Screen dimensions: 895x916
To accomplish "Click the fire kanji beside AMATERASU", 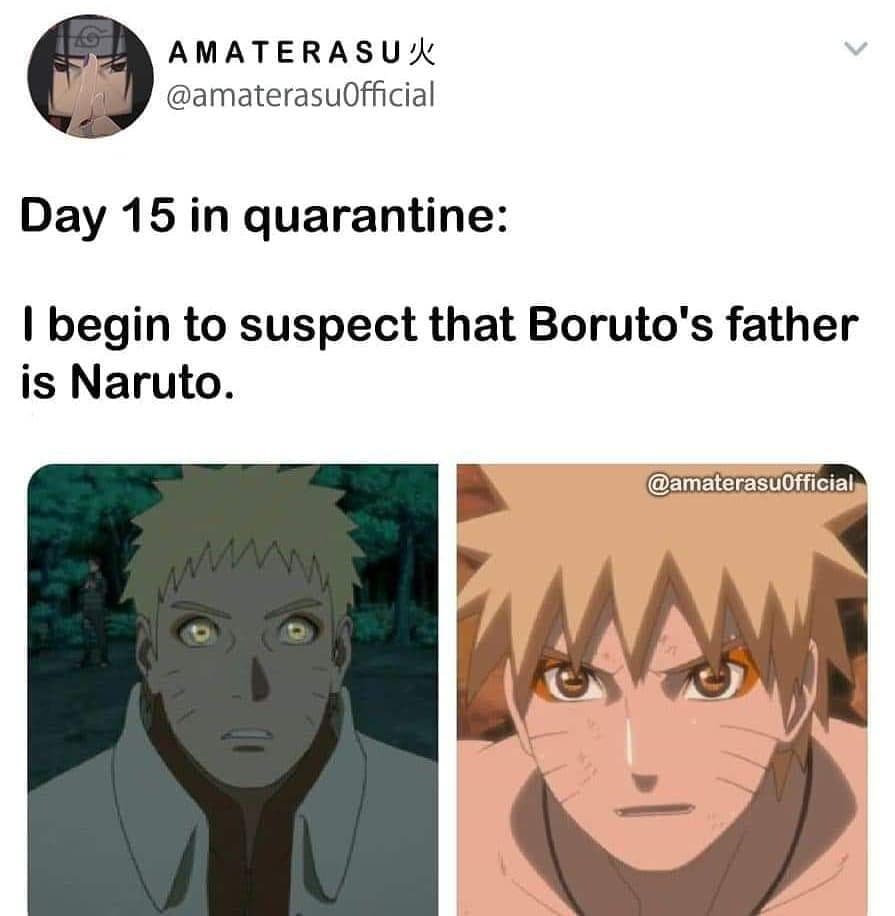I will click(x=421, y=53).
